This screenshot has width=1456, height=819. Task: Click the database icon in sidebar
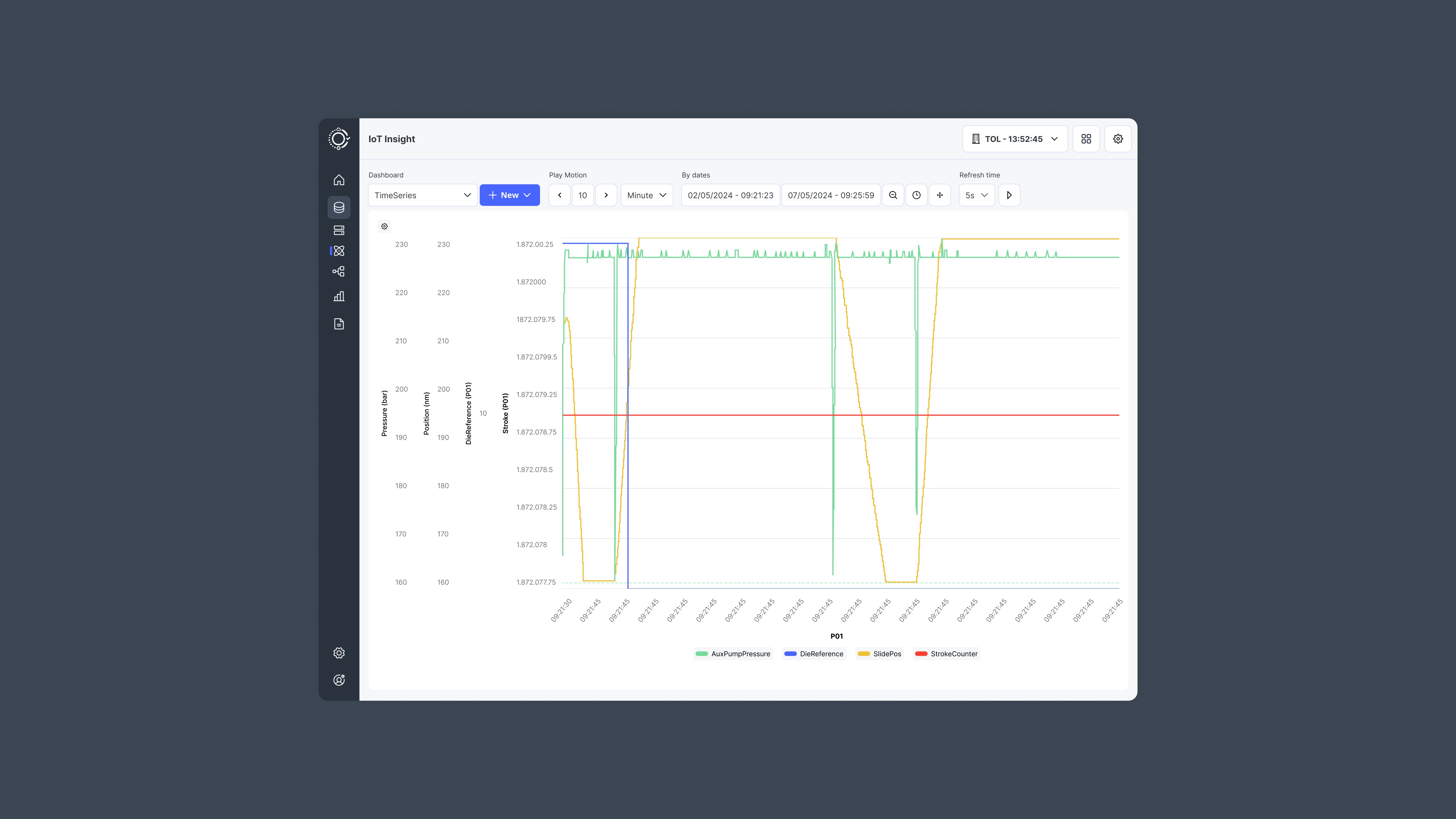pyautogui.click(x=339, y=207)
